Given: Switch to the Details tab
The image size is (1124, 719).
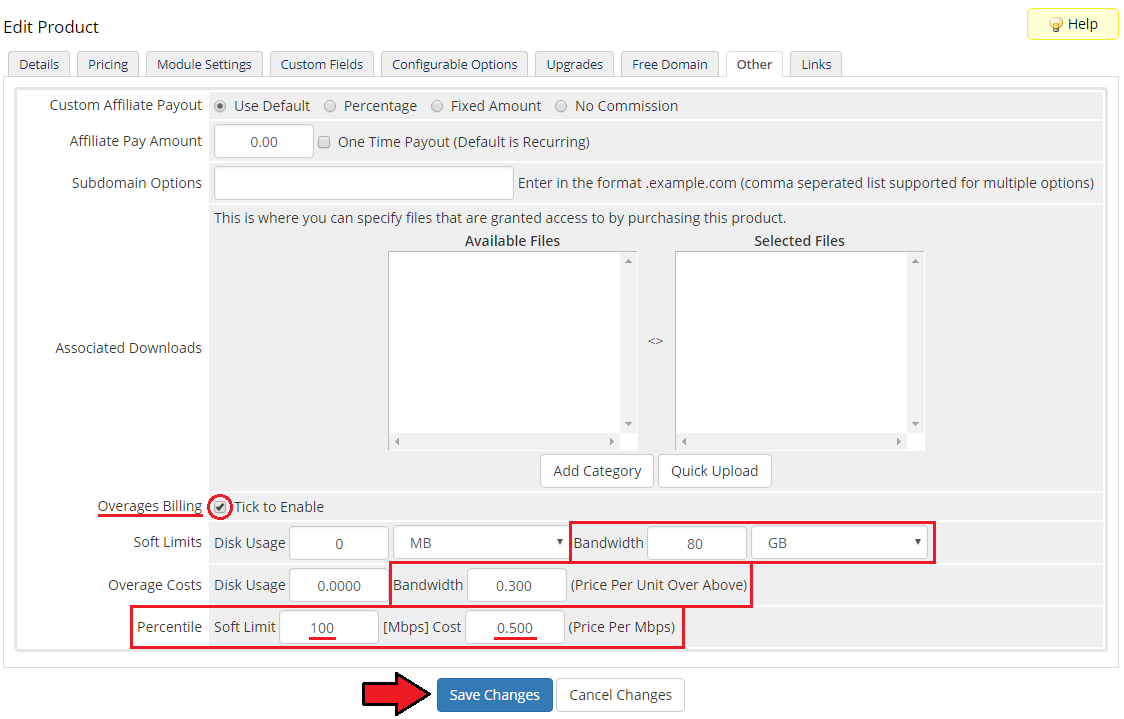Looking at the screenshot, I should [39, 65].
